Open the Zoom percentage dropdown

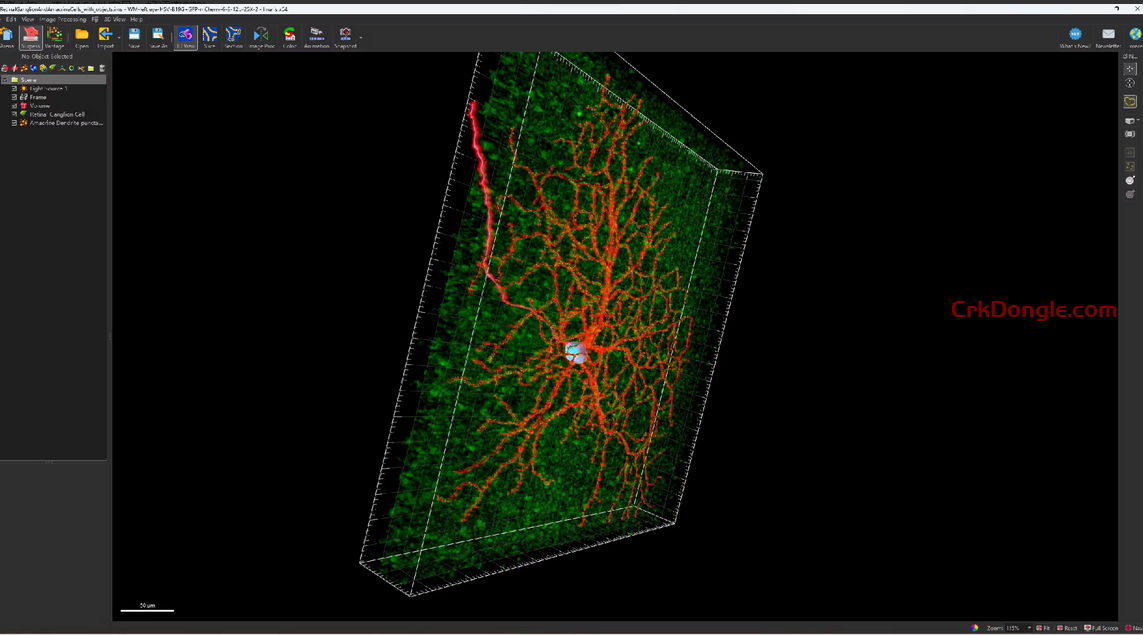[x=1029, y=628]
